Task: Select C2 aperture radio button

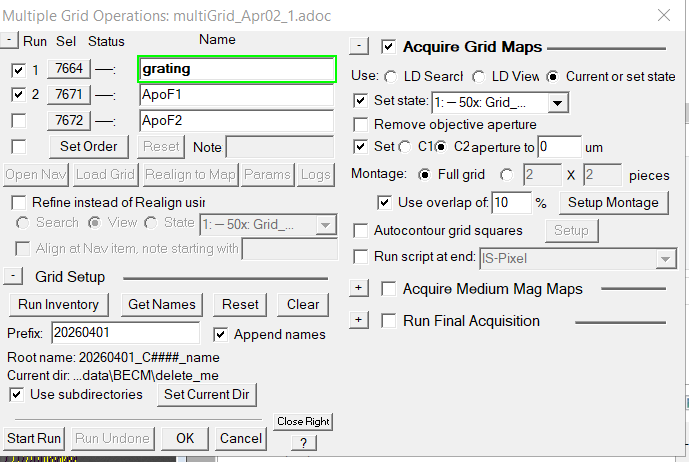Action: coord(442,147)
